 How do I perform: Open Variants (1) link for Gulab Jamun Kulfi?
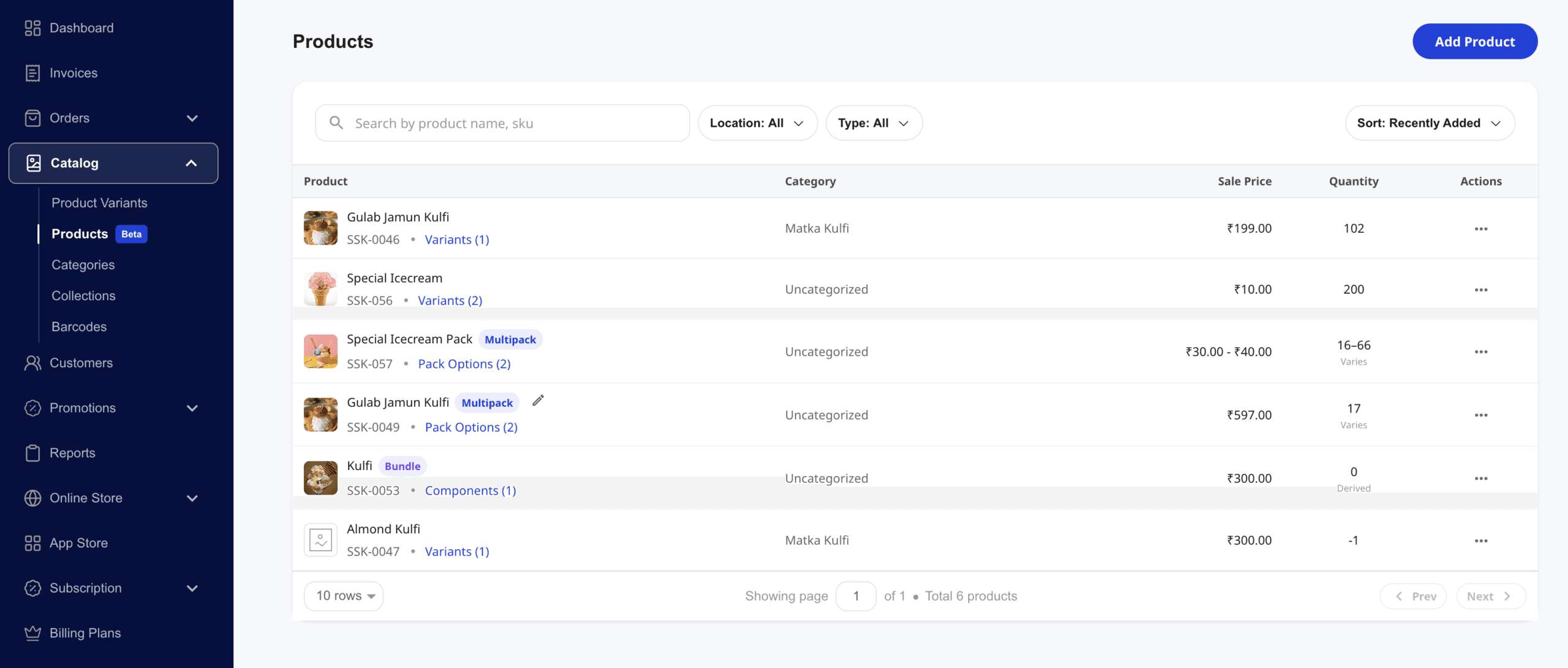point(457,240)
